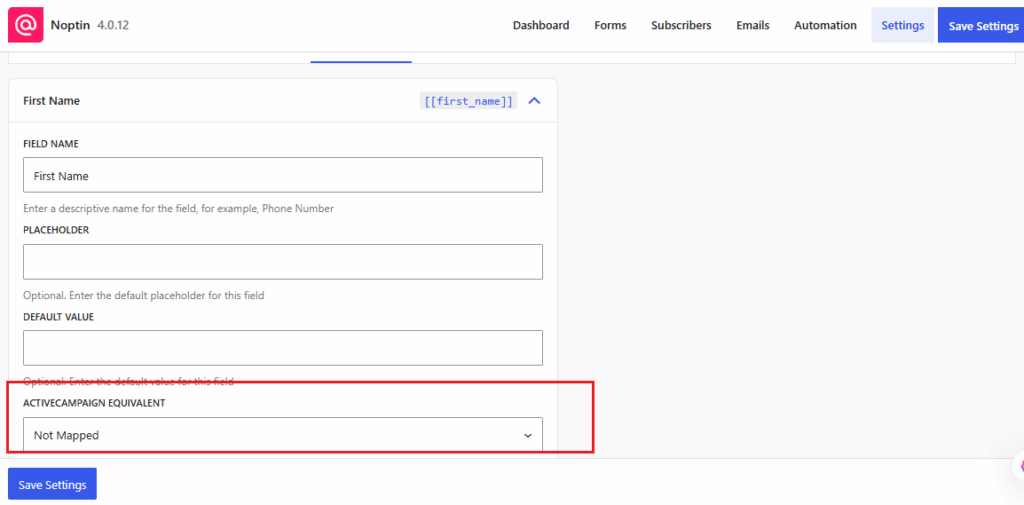Viewport: 1024px width, 505px height.
Task: Click Save Settings in top bar
Action: tap(983, 25)
